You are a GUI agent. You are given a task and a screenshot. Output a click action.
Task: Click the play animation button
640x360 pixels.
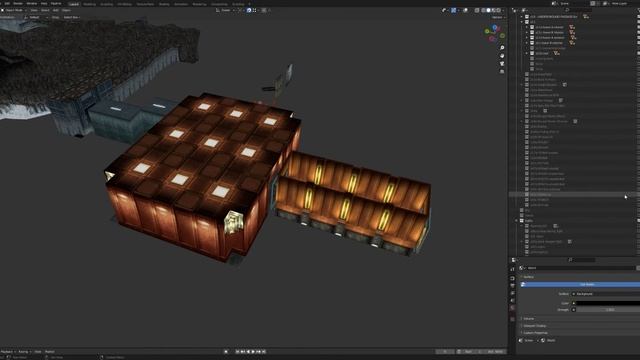click(x=253, y=351)
